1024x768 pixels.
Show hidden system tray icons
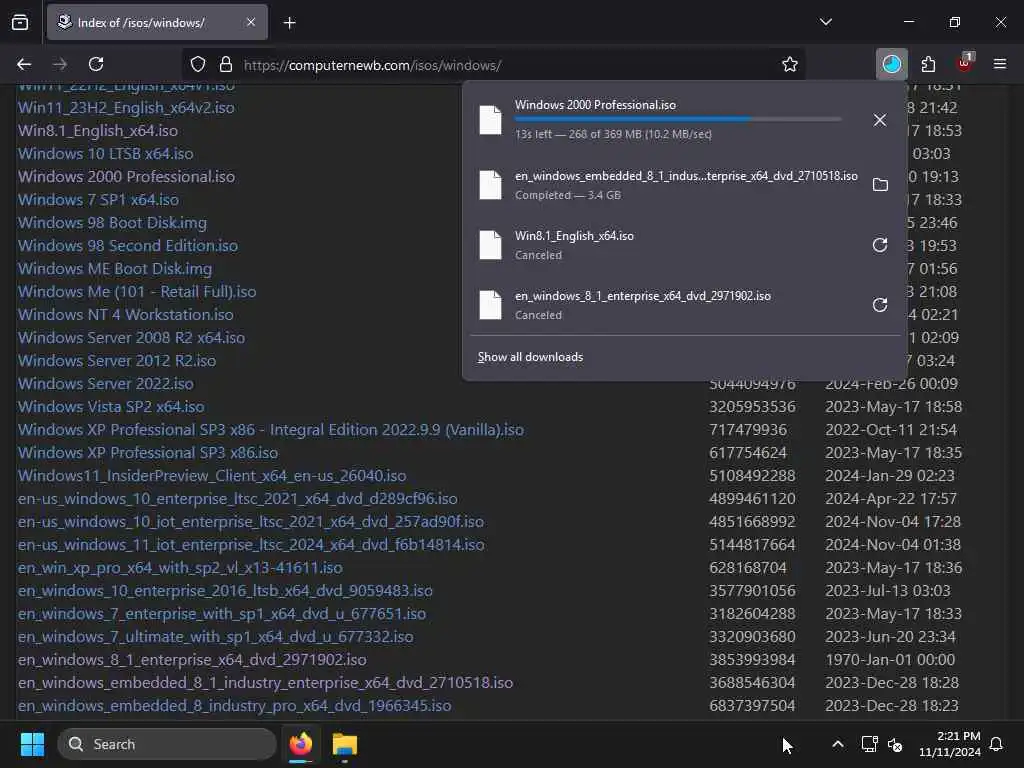(837, 744)
